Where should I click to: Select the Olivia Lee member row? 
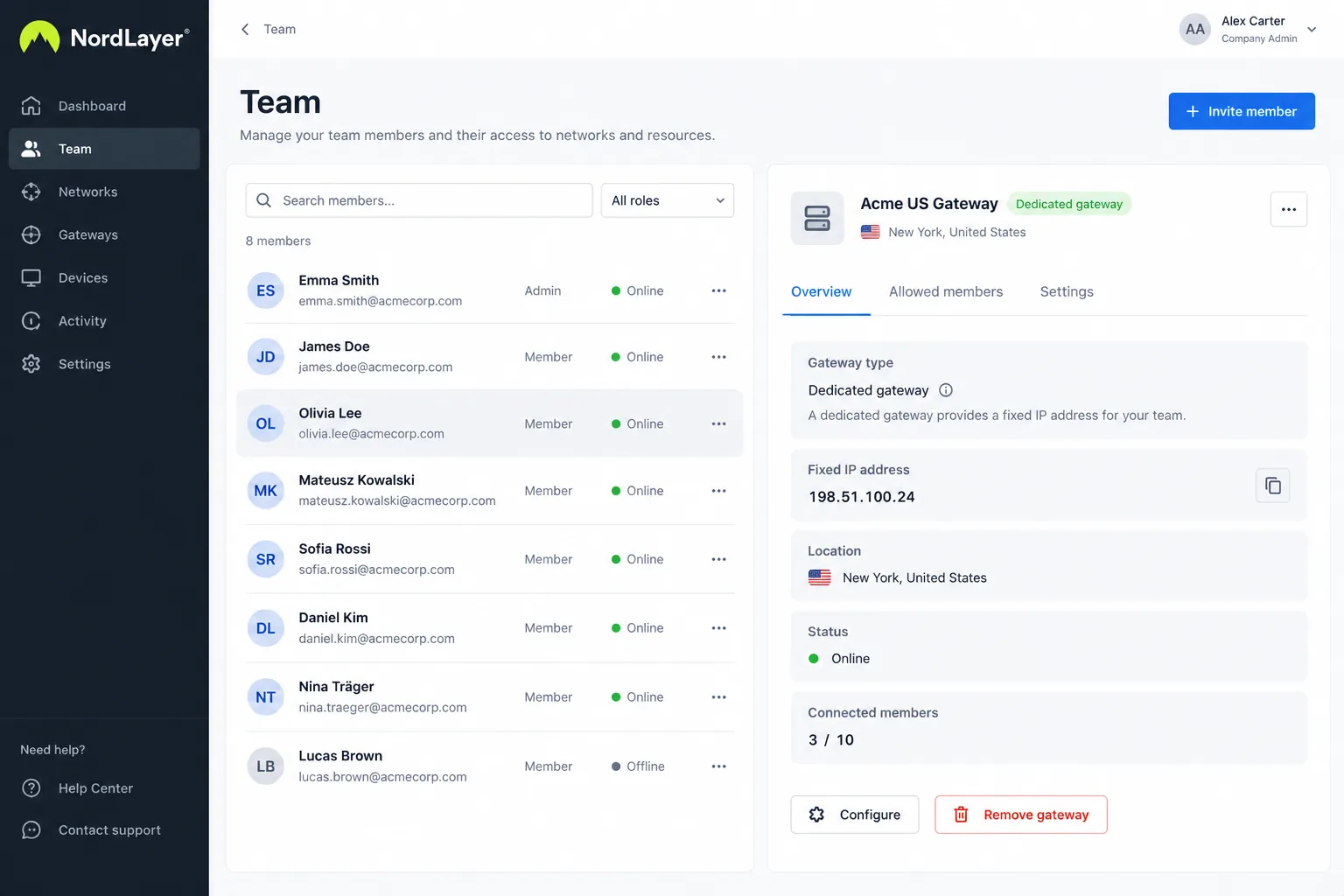[x=489, y=423]
